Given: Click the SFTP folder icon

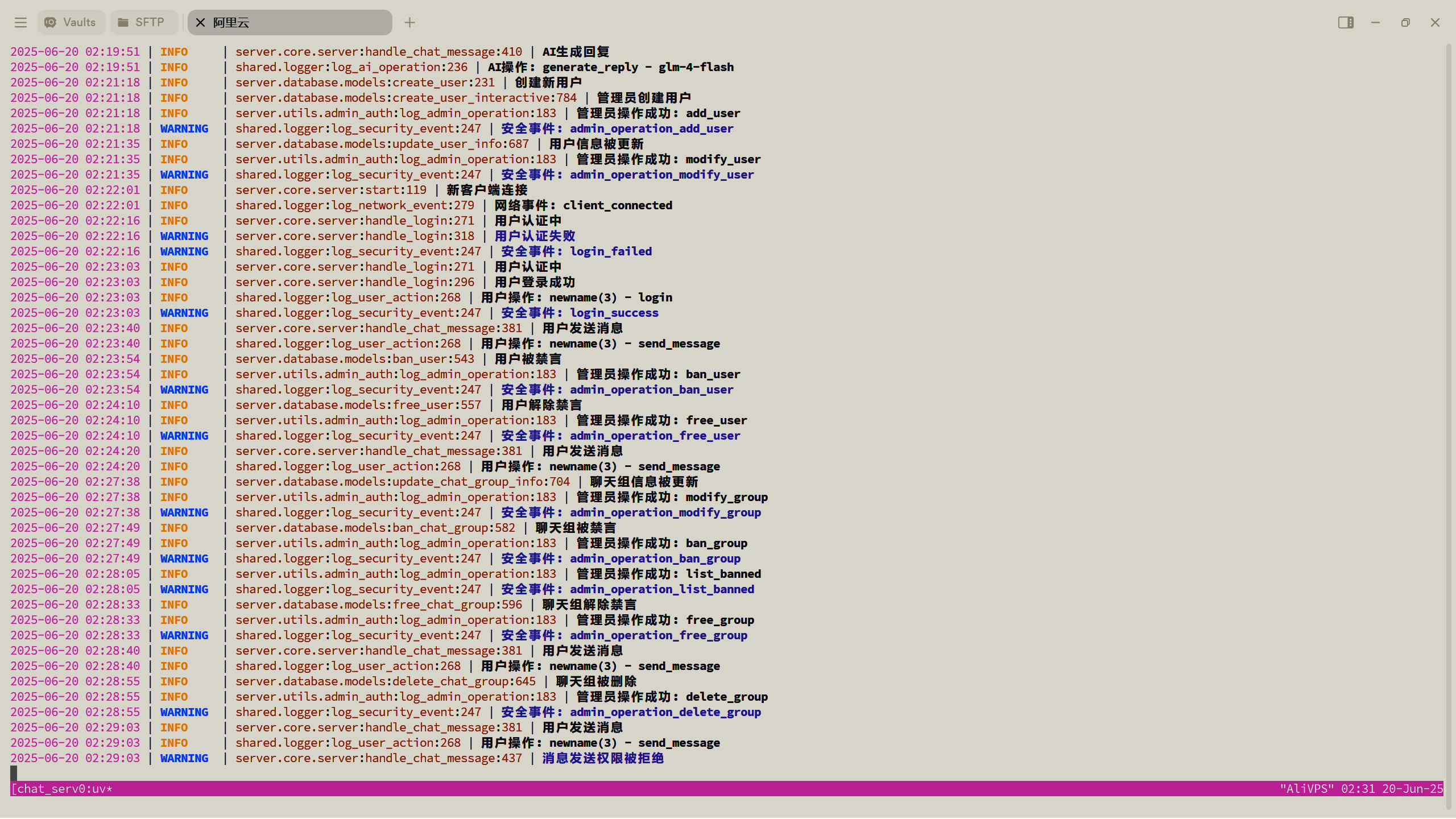Looking at the screenshot, I should (123, 23).
